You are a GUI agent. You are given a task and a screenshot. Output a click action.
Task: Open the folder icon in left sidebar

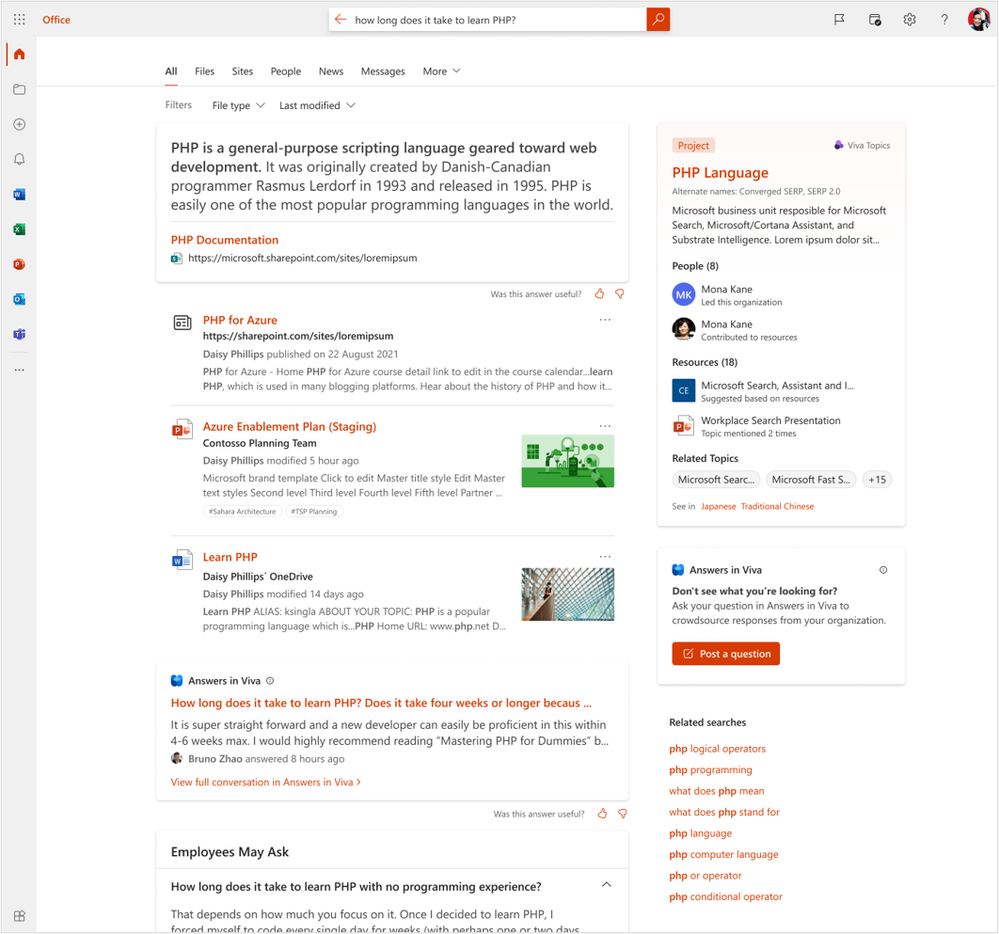coord(19,89)
